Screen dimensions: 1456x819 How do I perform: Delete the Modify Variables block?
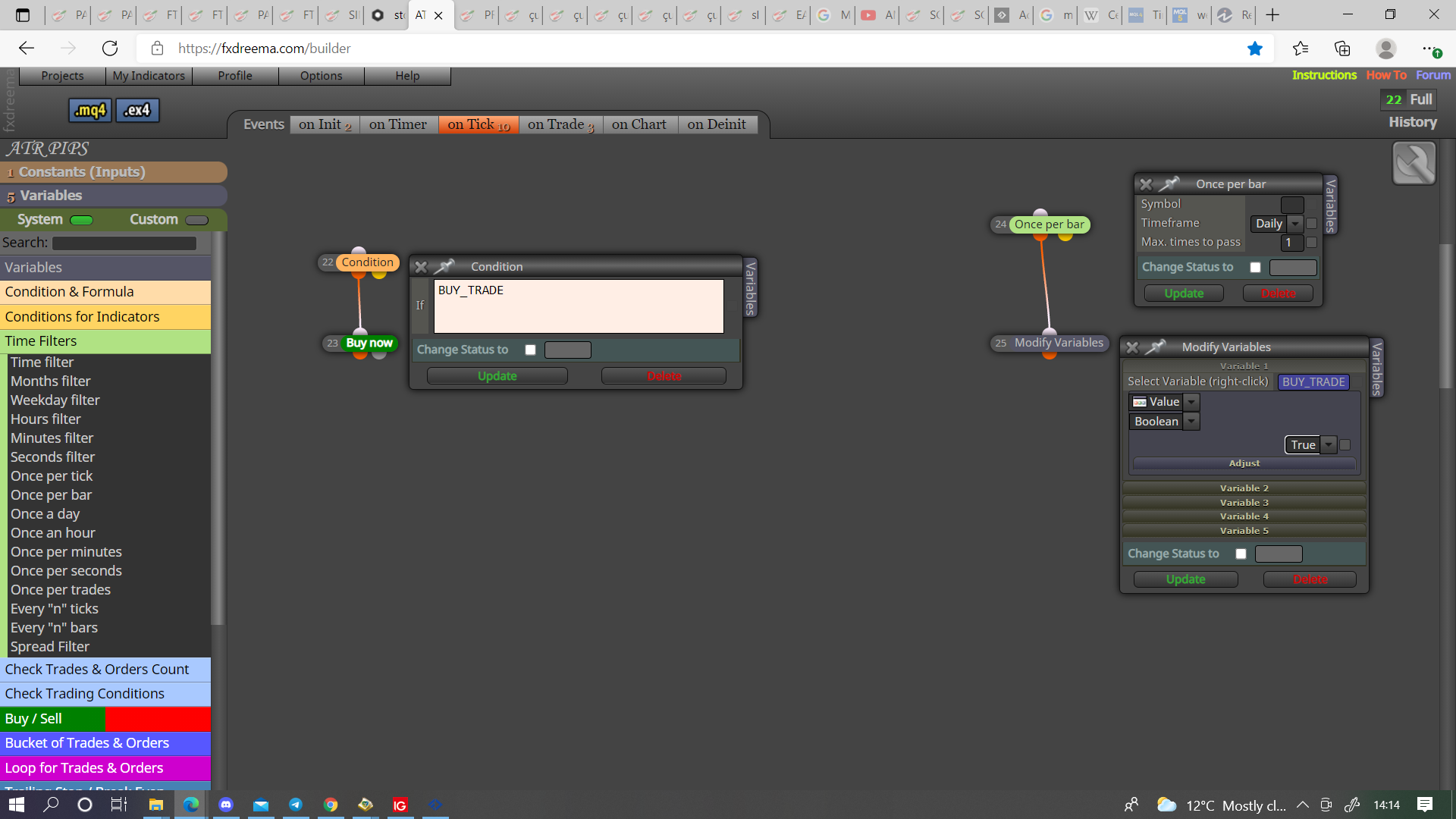click(x=1310, y=579)
